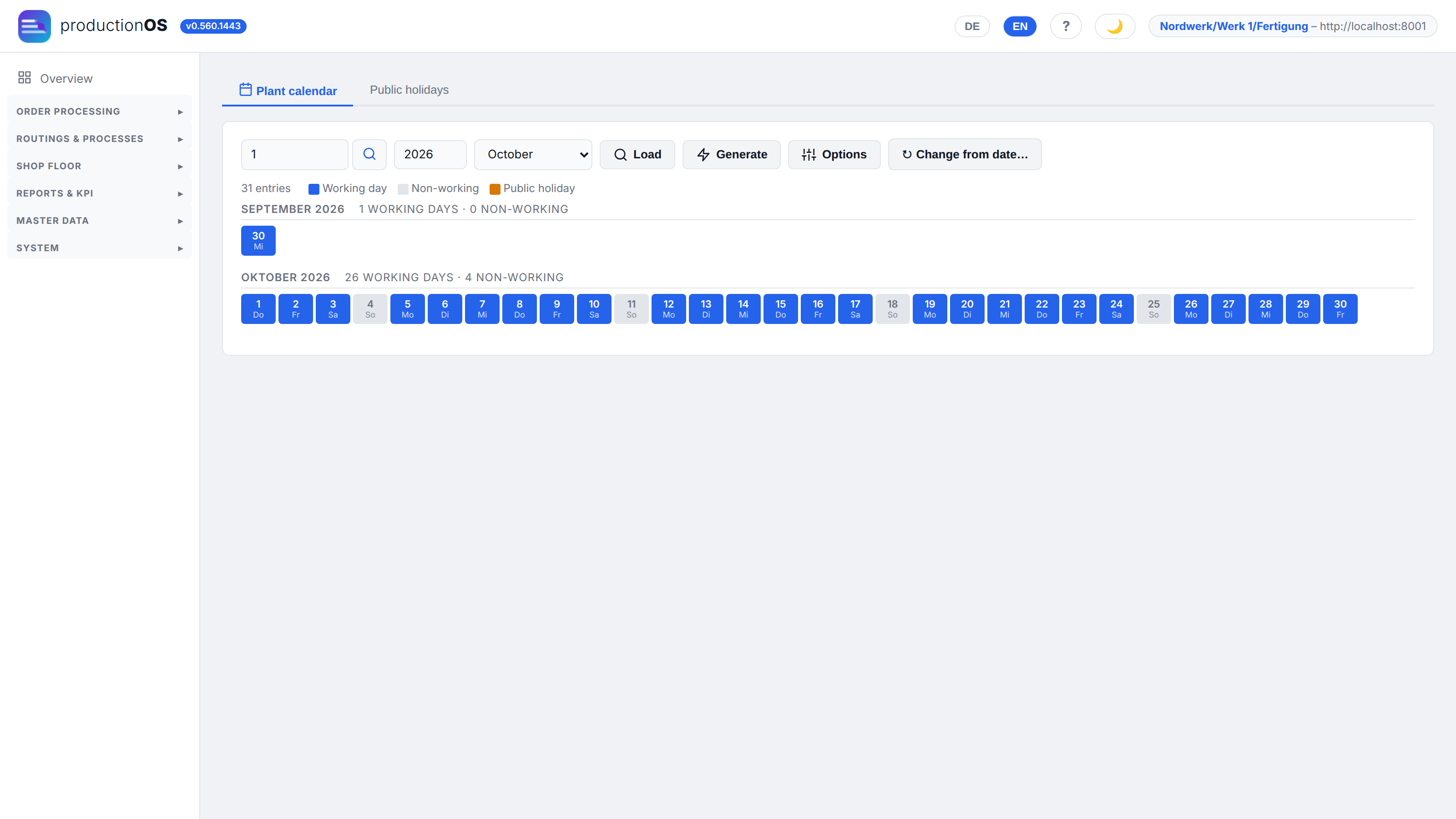Click the orange Public holiday legend swatch

[495, 189]
